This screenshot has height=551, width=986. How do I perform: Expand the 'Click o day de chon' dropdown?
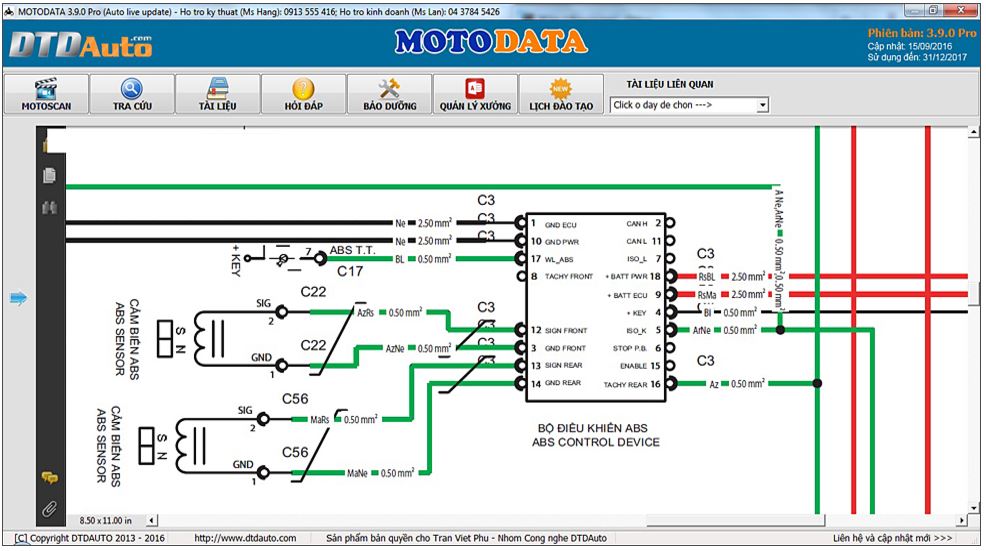(762, 105)
